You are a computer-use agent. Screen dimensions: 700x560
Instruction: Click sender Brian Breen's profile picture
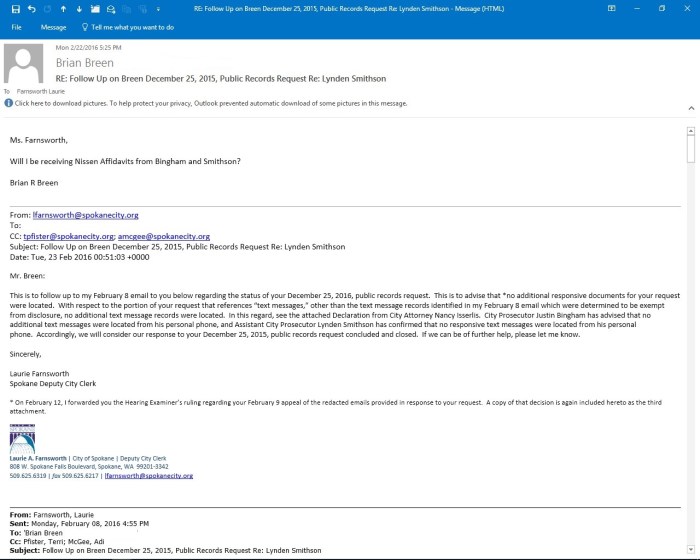click(x=24, y=65)
